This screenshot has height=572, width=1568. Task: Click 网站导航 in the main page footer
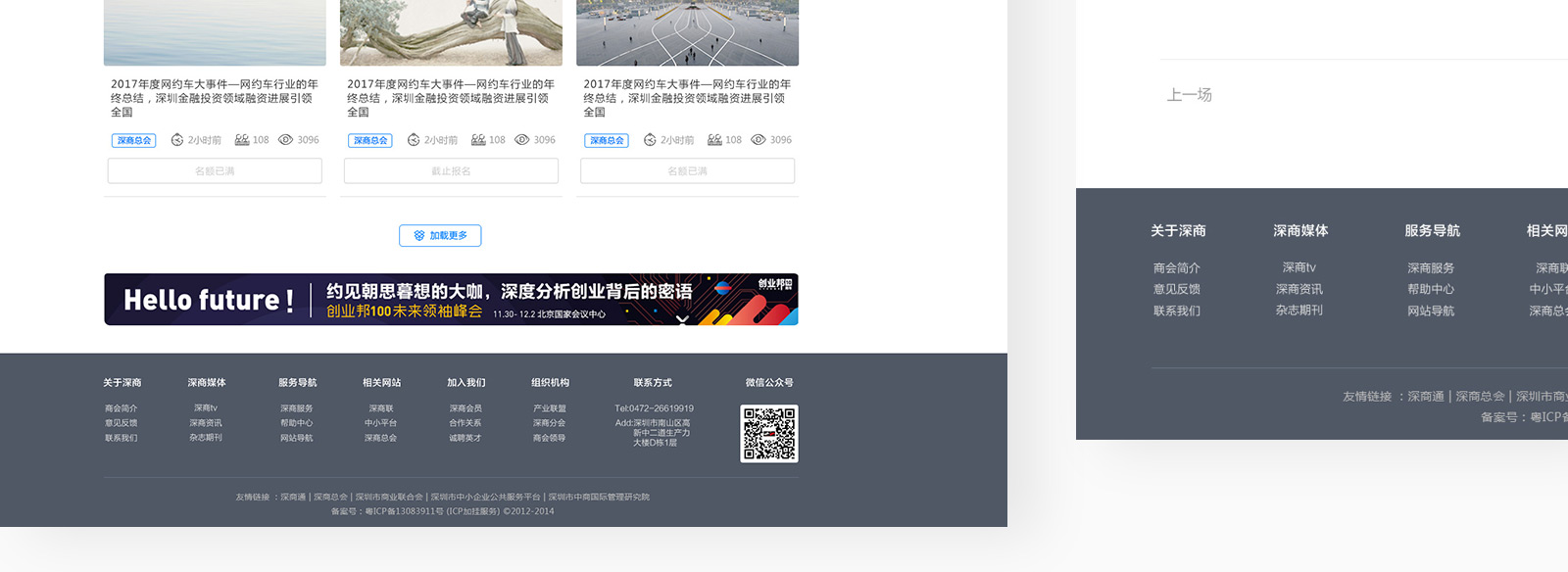pyautogui.click(x=297, y=438)
